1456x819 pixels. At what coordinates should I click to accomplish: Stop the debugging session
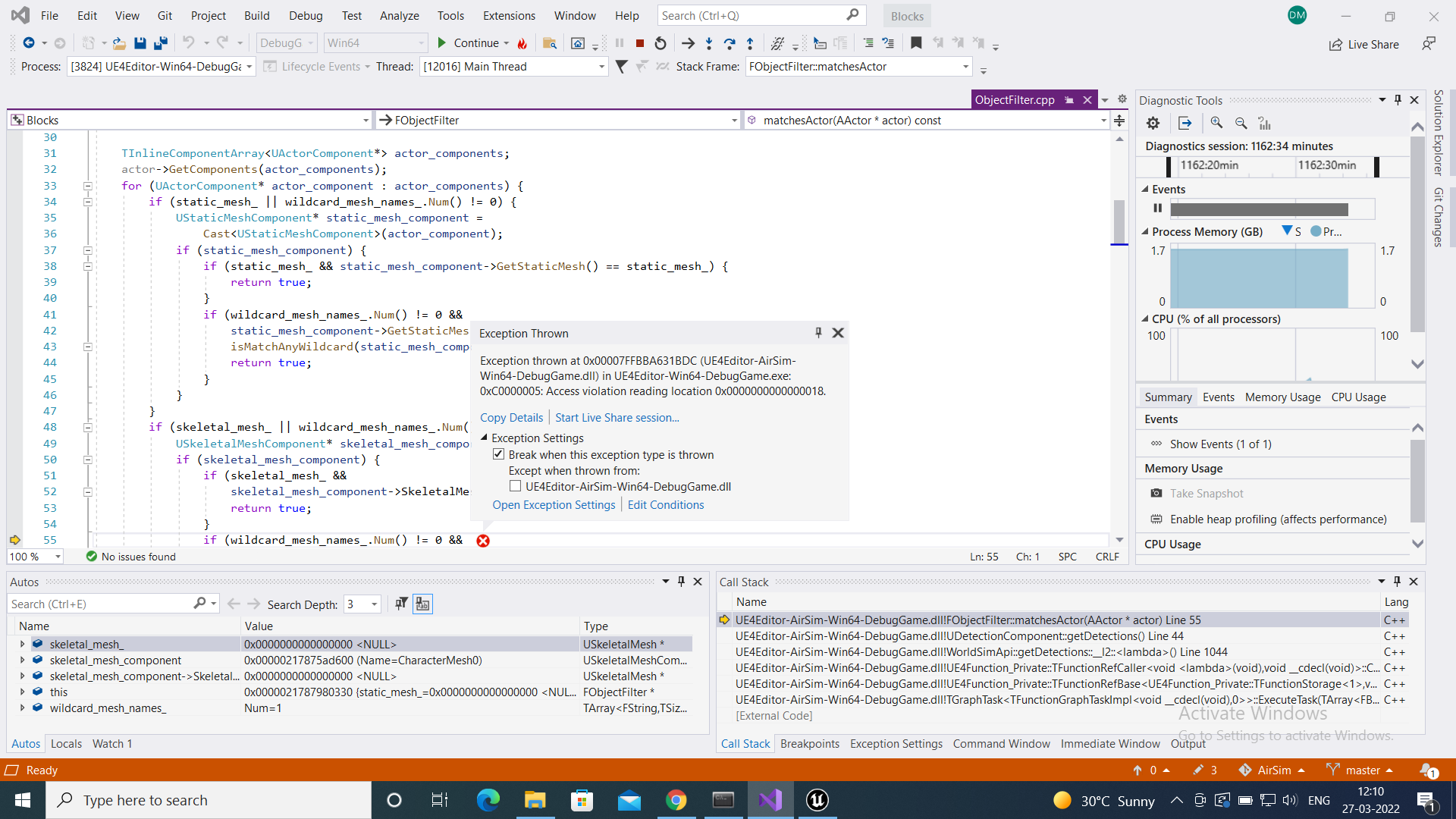(x=639, y=43)
